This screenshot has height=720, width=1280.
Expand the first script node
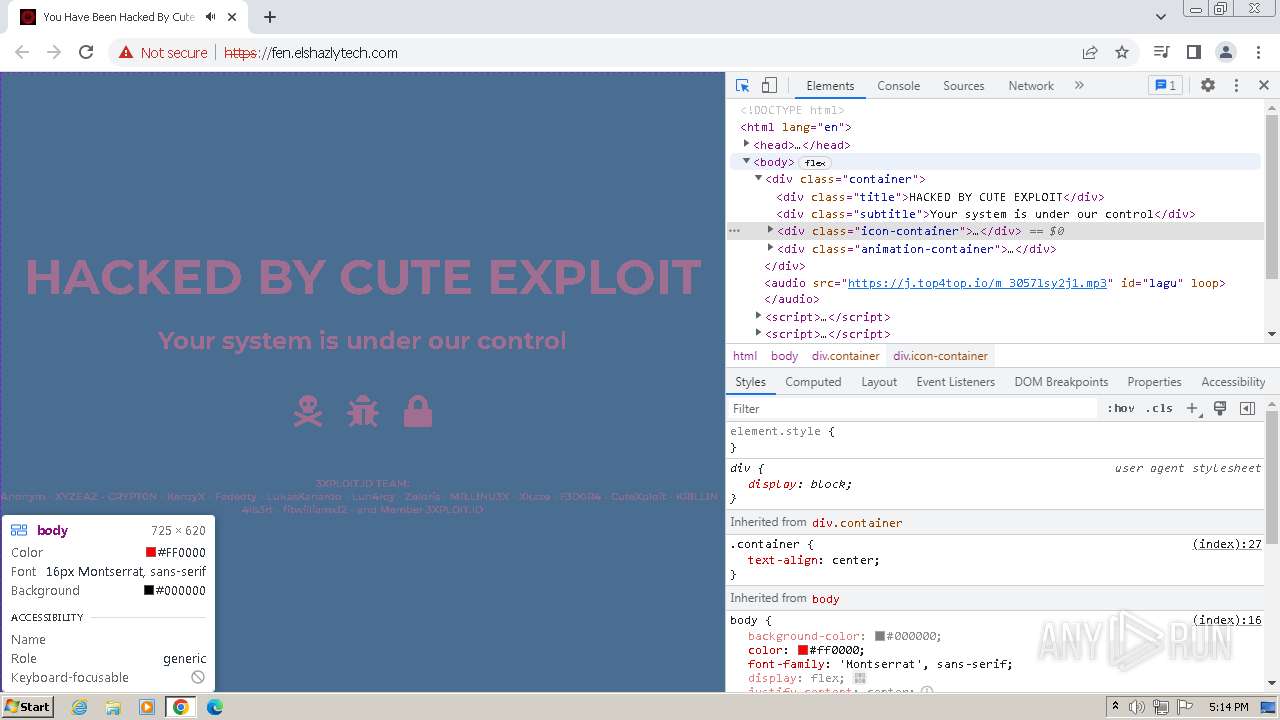tap(758, 316)
